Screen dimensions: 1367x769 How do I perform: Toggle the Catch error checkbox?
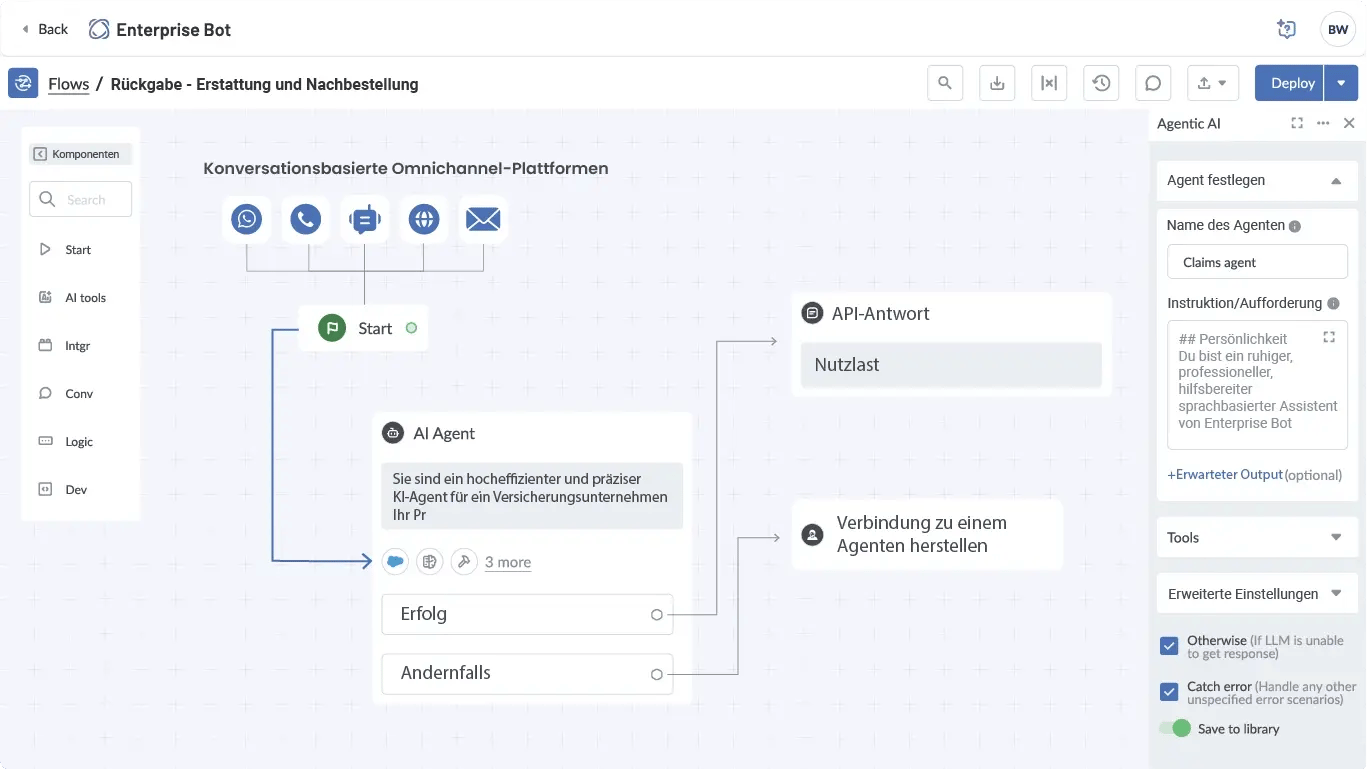click(1169, 692)
